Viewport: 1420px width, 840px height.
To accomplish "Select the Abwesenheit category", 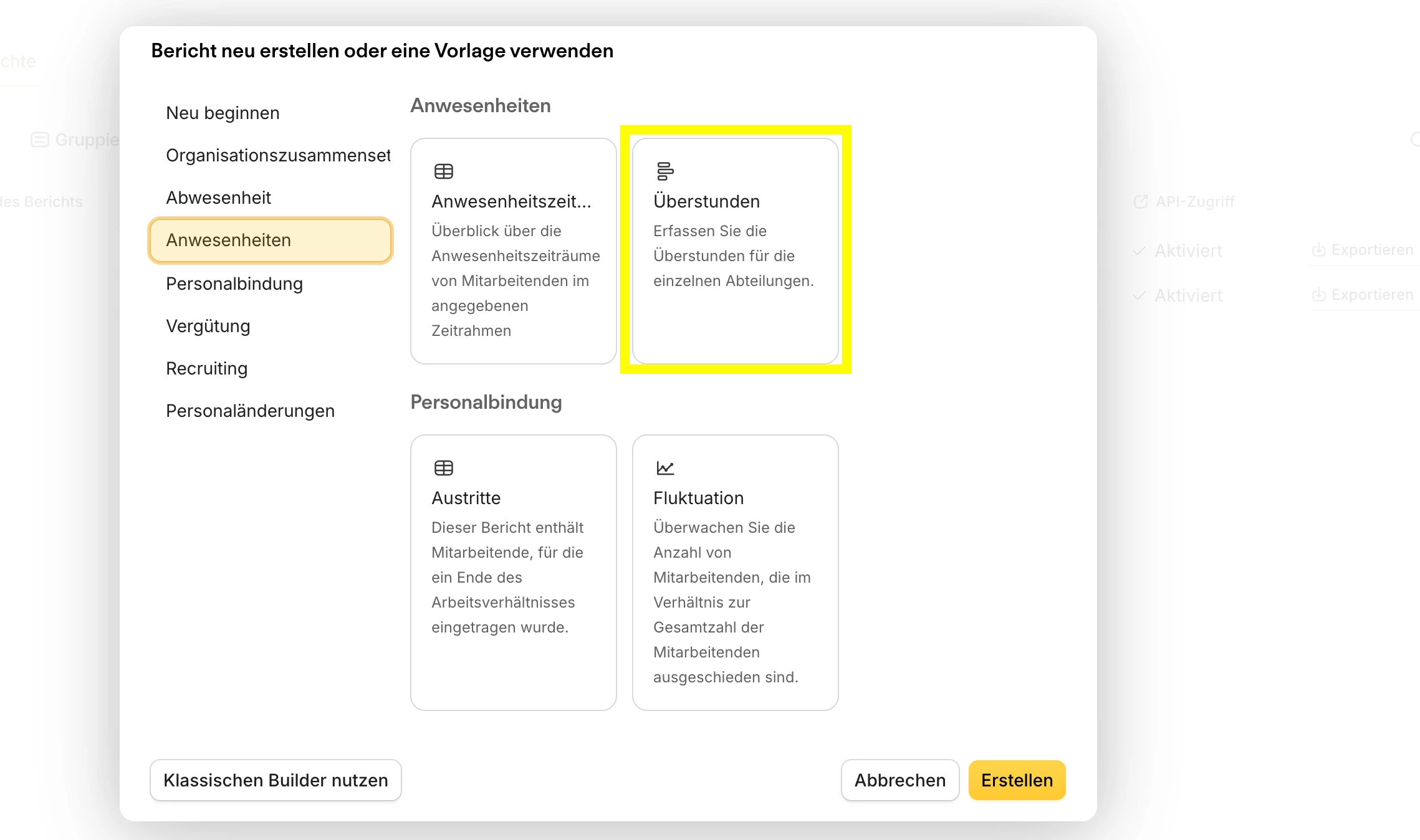I will [x=218, y=198].
